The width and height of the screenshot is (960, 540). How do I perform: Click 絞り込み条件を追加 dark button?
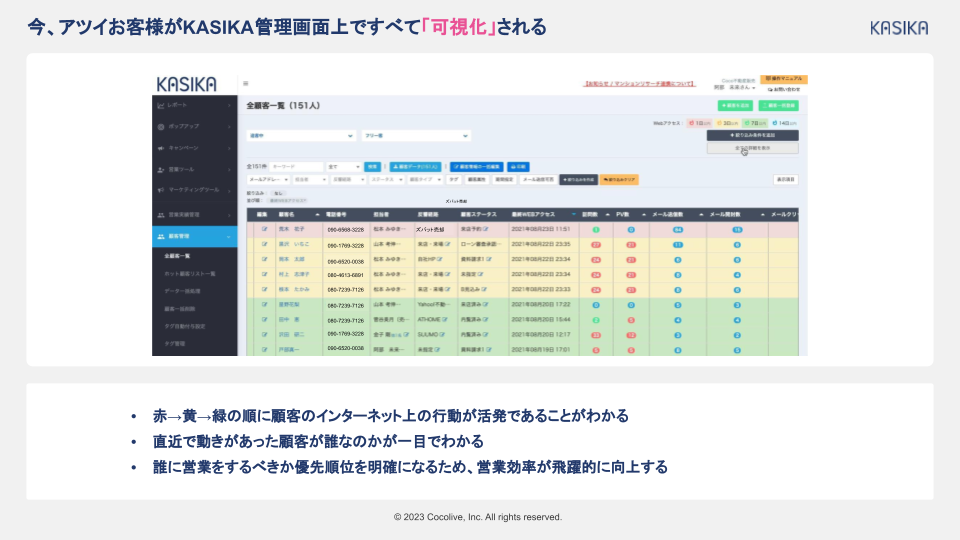[x=752, y=135]
